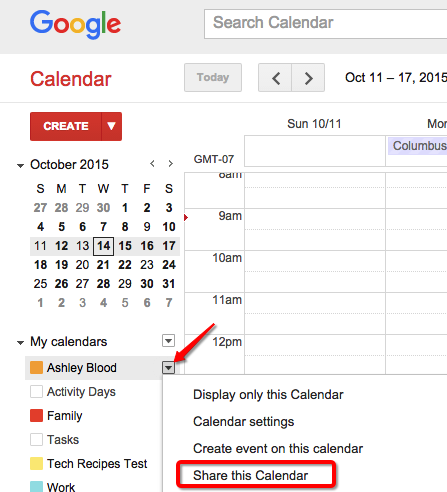The width and height of the screenshot is (447, 492).
Task: Toggle Ashley Blood calendar color box
Action: click(x=36, y=368)
